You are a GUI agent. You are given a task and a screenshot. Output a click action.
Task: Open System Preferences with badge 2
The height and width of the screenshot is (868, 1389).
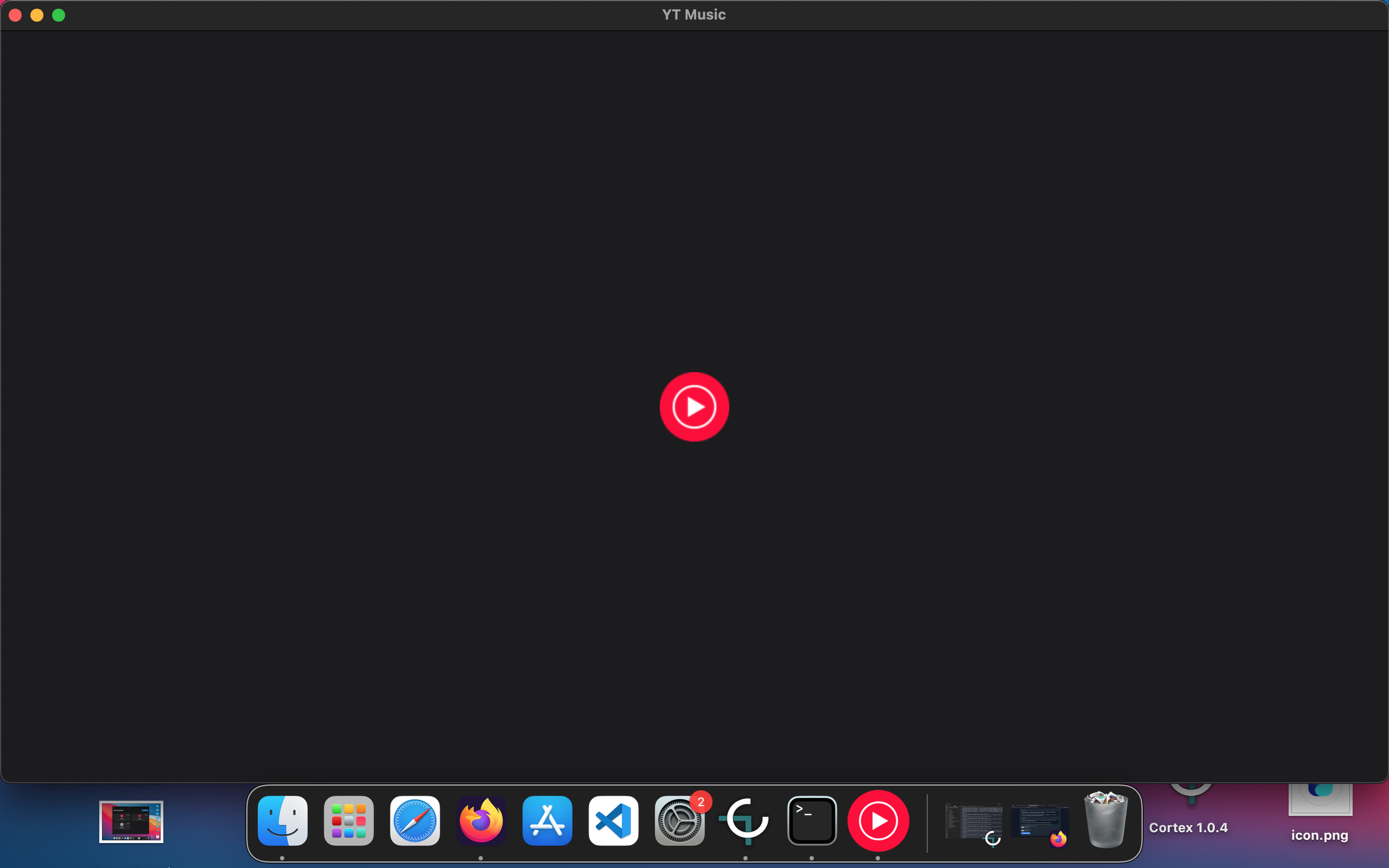coord(679,821)
